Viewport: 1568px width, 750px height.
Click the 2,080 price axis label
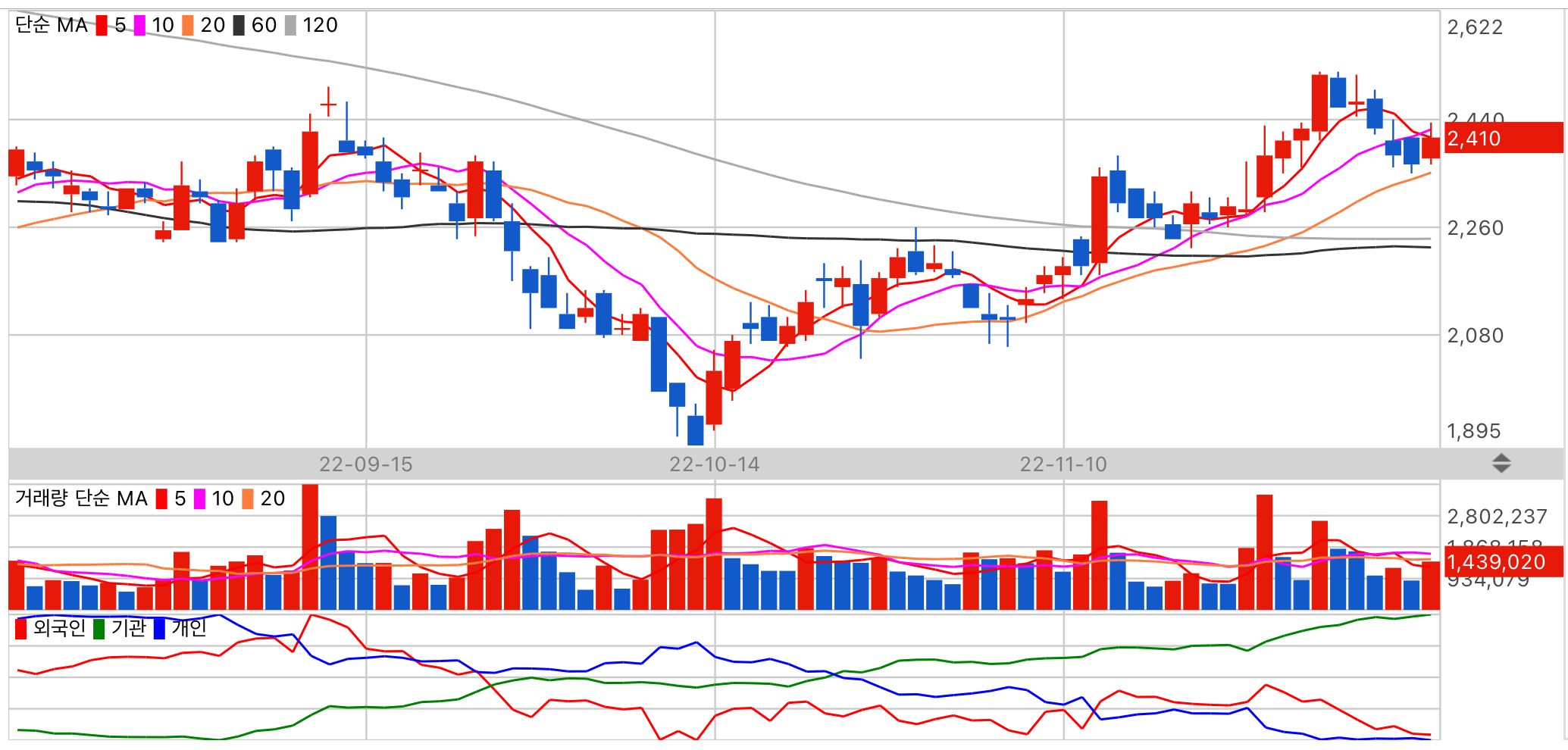coord(1475,336)
